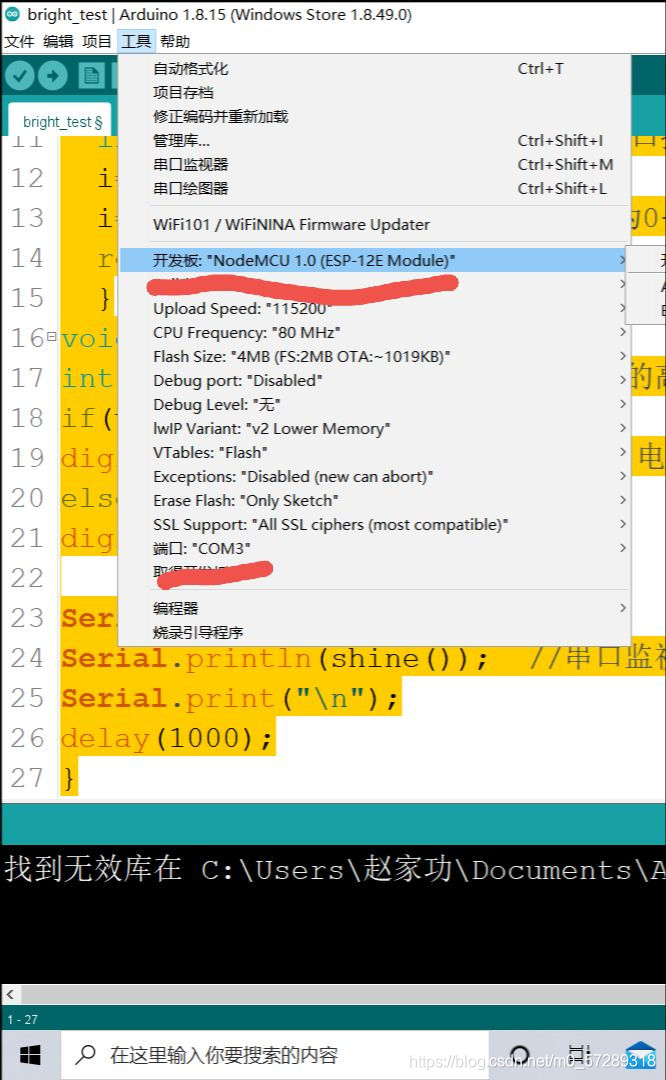Launch WiFi101 / WiFiNINA Firmware Updater
Viewport: 666px width, 1080px height.
(374, 225)
